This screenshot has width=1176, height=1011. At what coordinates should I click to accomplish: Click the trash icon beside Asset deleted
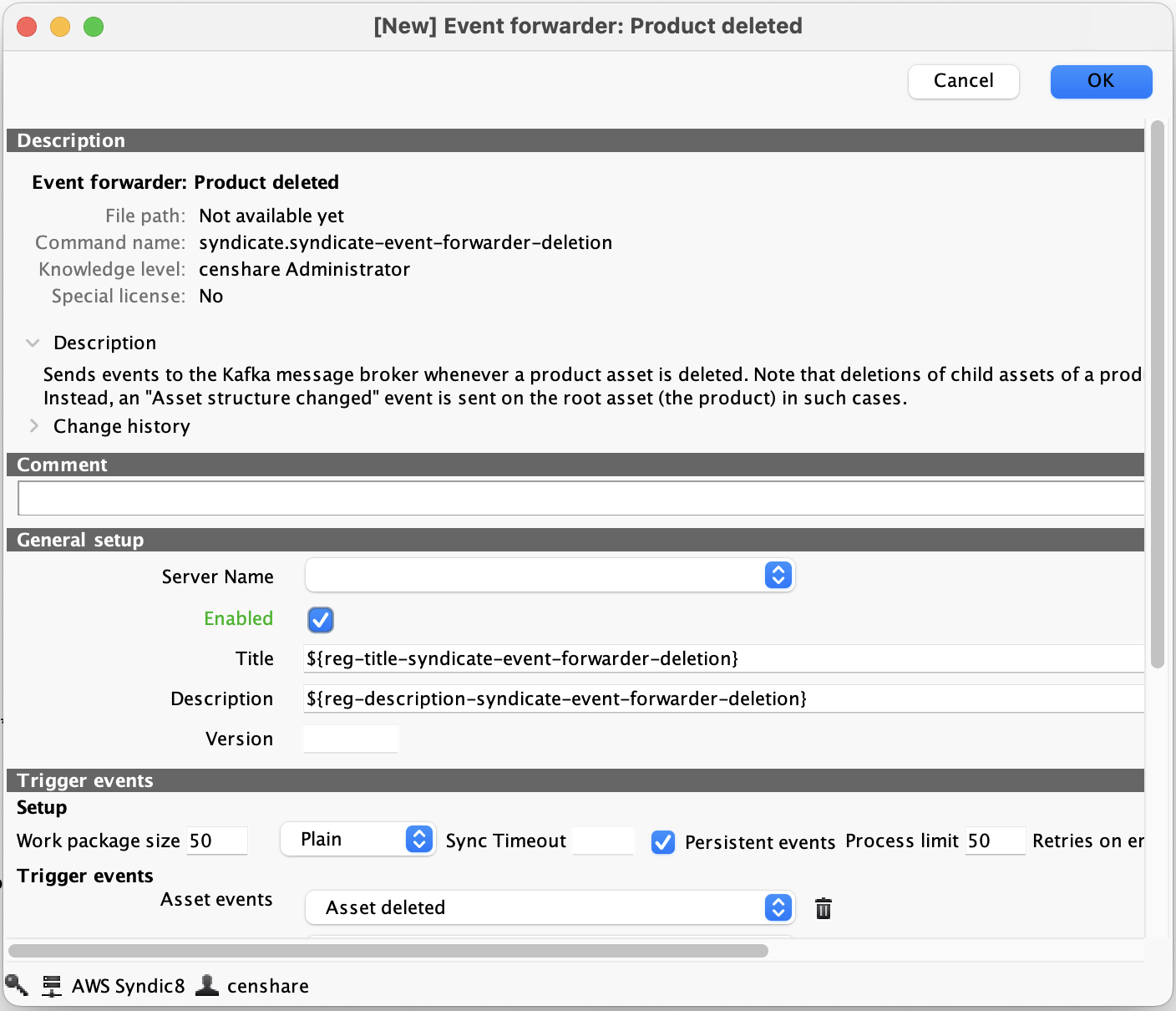pyautogui.click(x=823, y=908)
